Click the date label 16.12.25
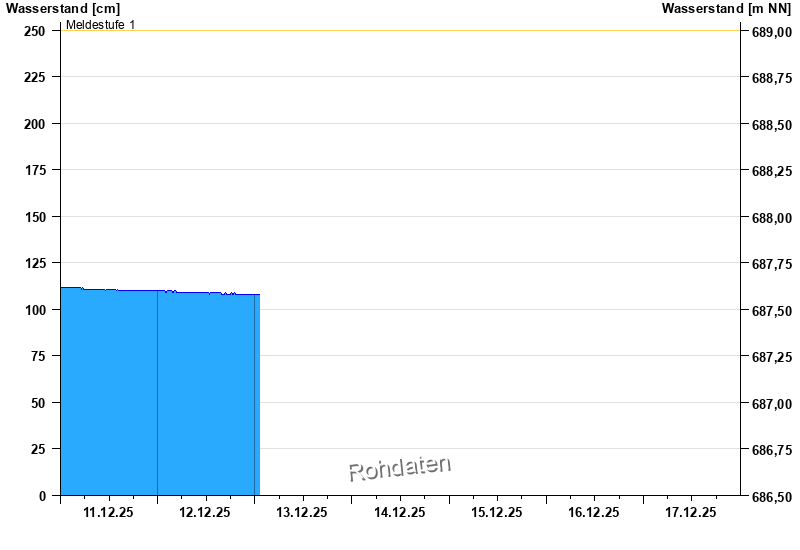Image resolution: width=800 pixels, height=550 pixels. click(x=593, y=512)
